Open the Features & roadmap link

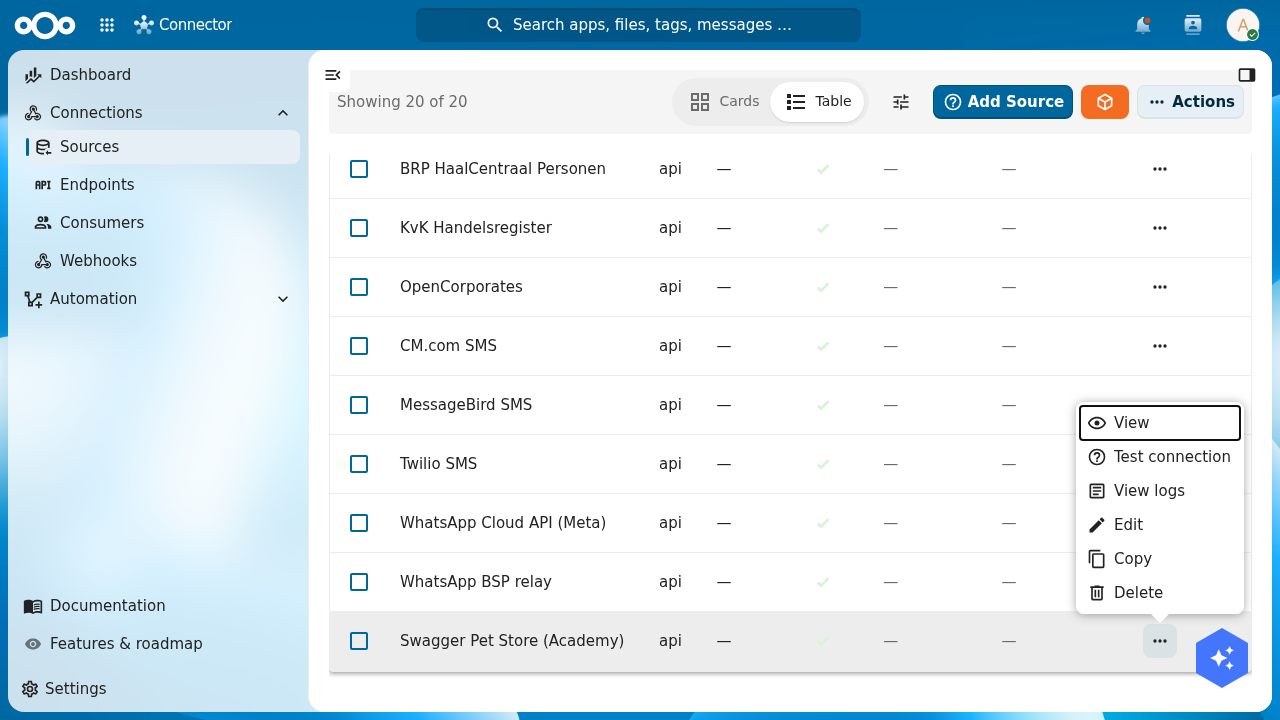click(159, 644)
